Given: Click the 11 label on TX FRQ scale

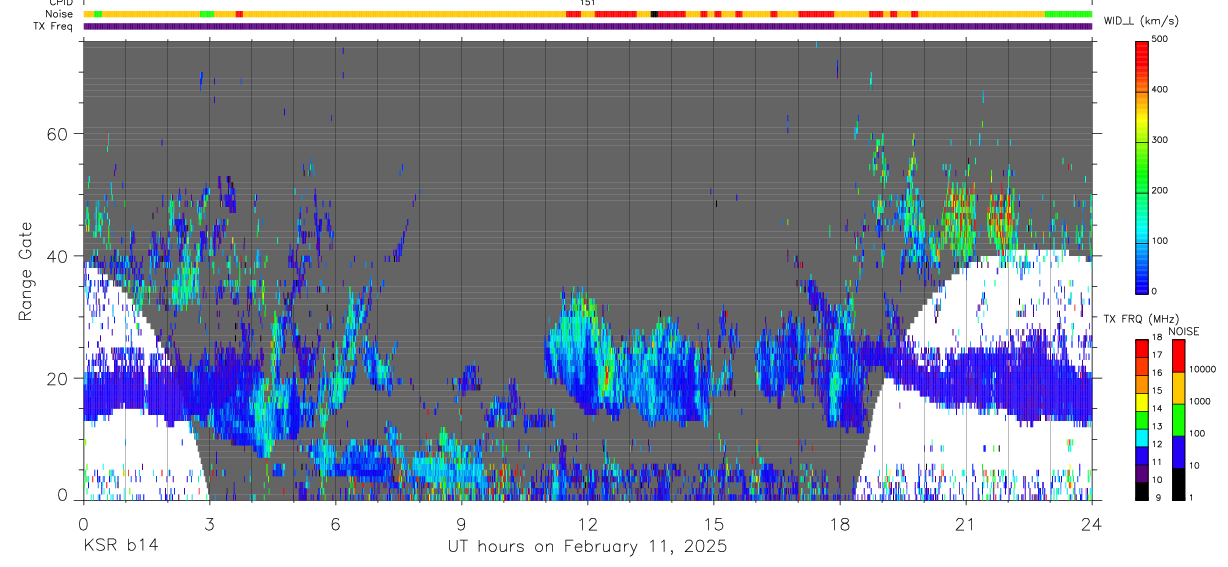Looking at the screenshot, I should (1158, 463).
